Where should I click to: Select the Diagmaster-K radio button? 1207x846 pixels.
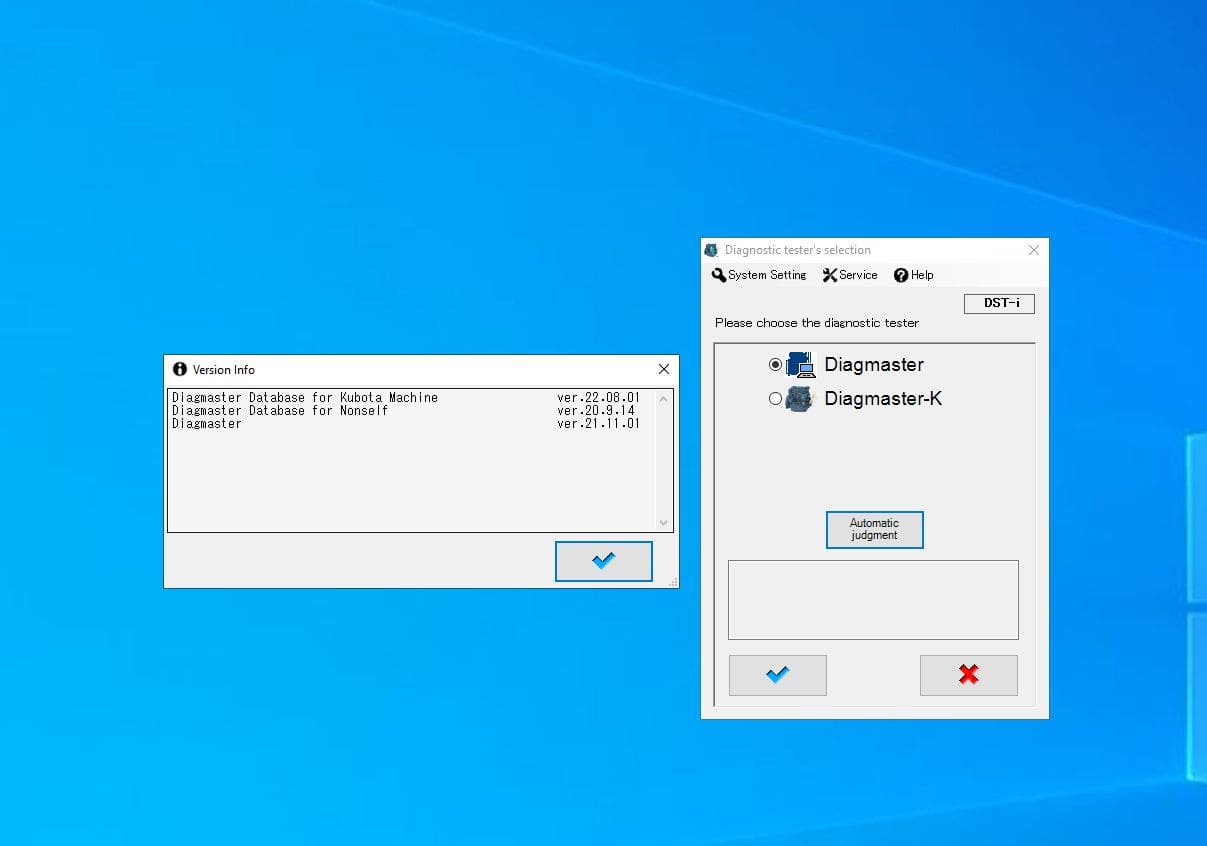776,399
